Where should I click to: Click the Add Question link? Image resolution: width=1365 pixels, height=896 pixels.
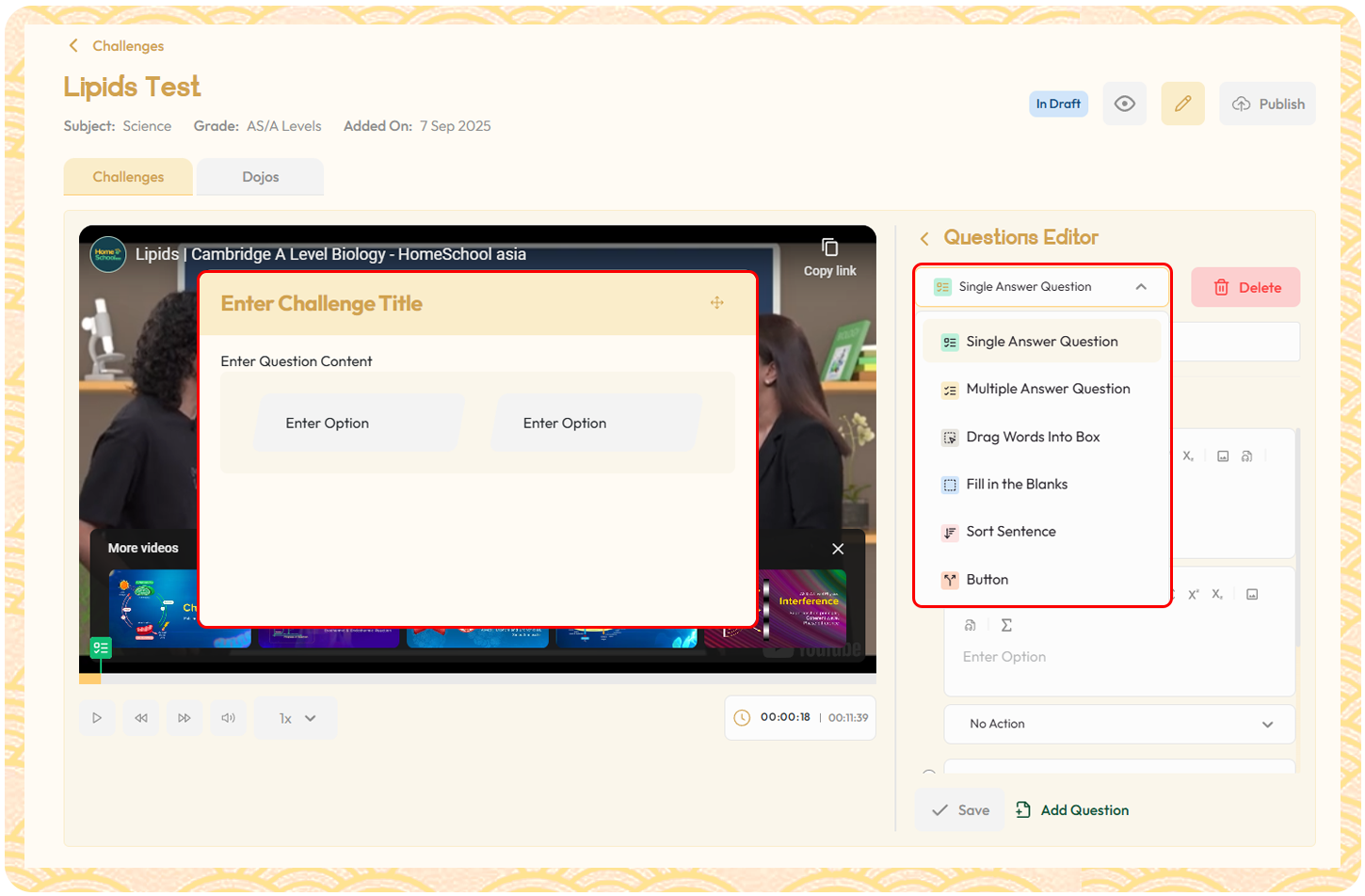(1072, 810)
